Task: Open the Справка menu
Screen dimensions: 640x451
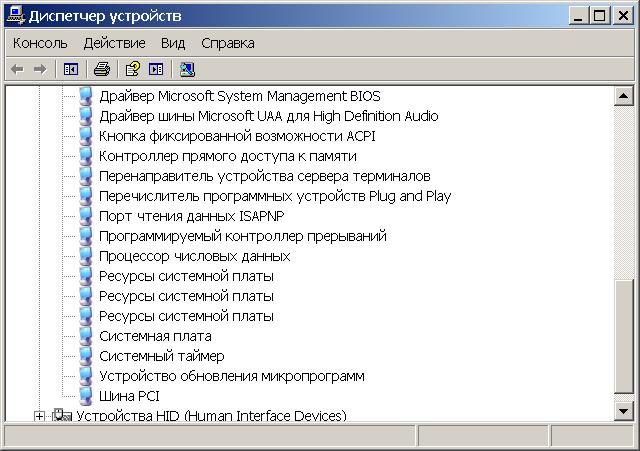Action: [228, 43]
